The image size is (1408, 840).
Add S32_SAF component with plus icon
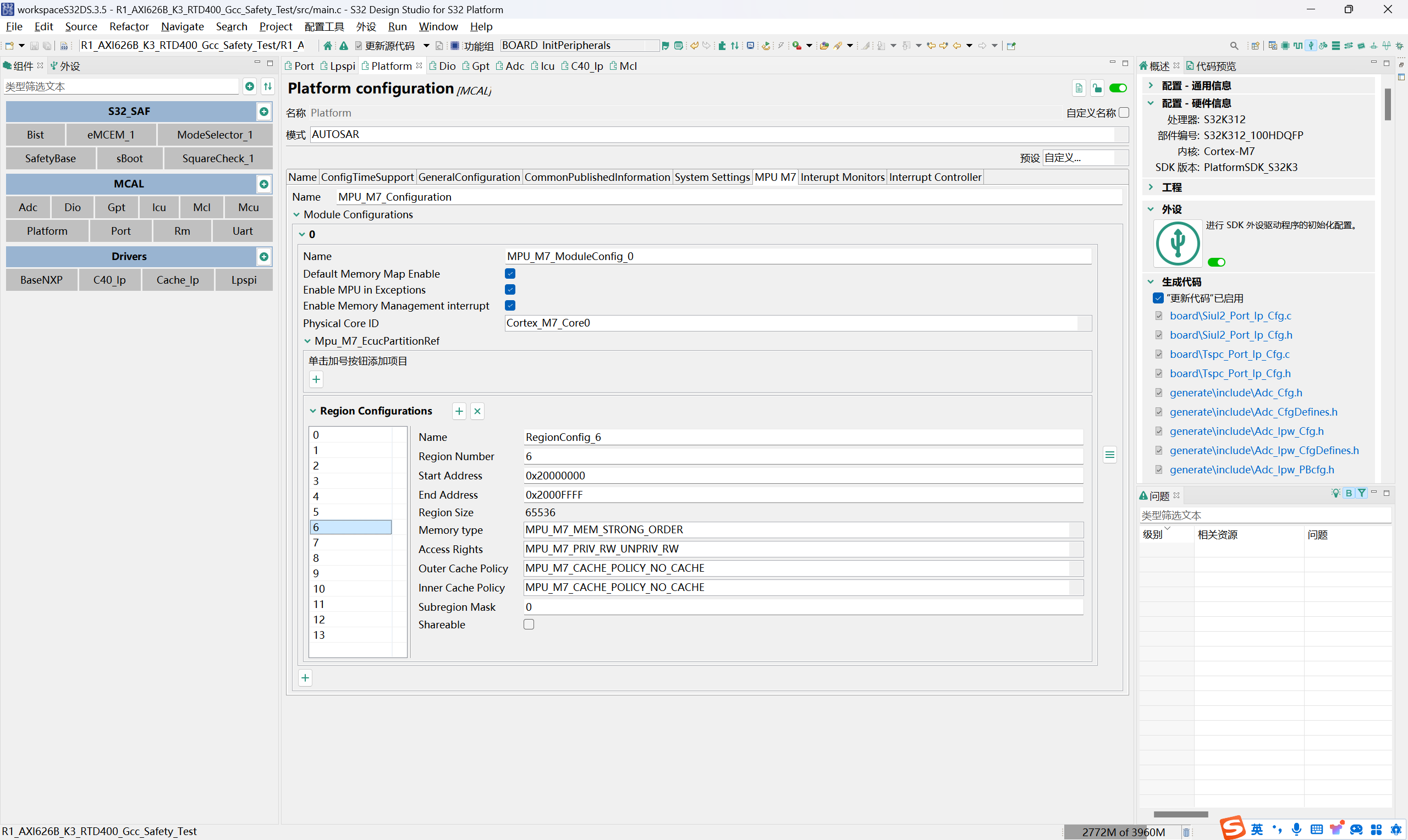[264, 112]
